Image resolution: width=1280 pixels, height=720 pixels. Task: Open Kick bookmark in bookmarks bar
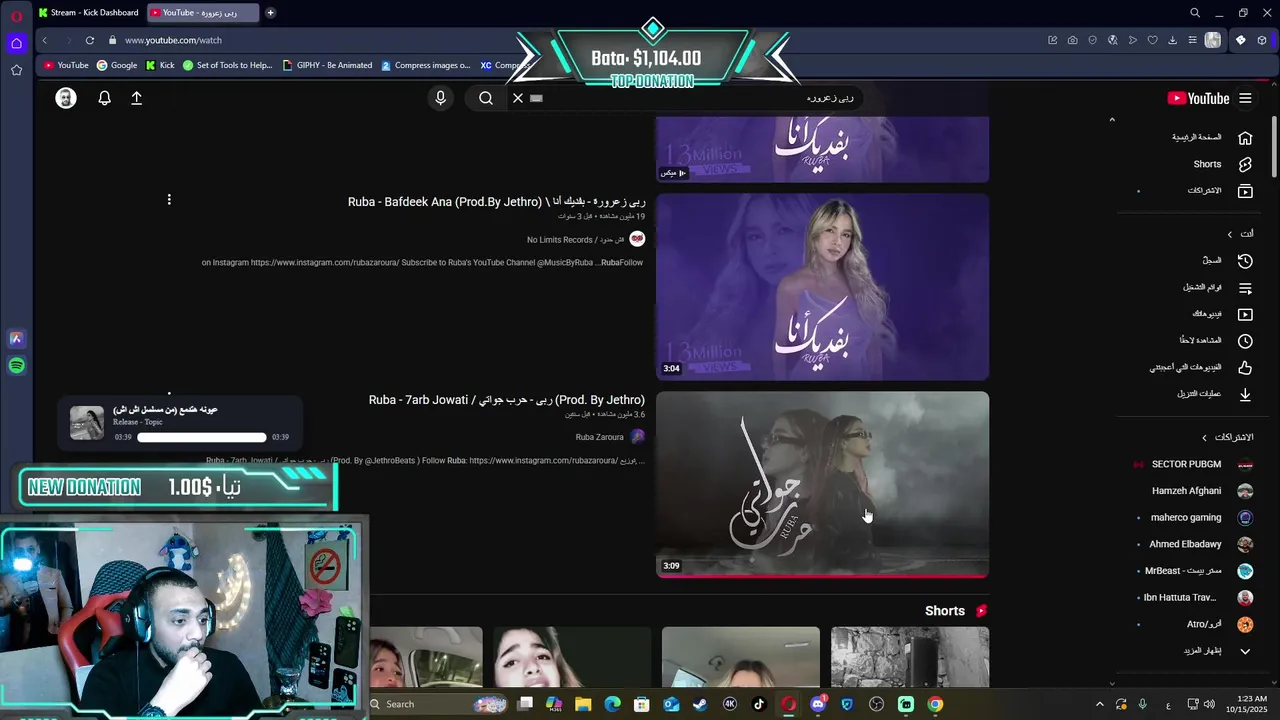click(160, 65)
